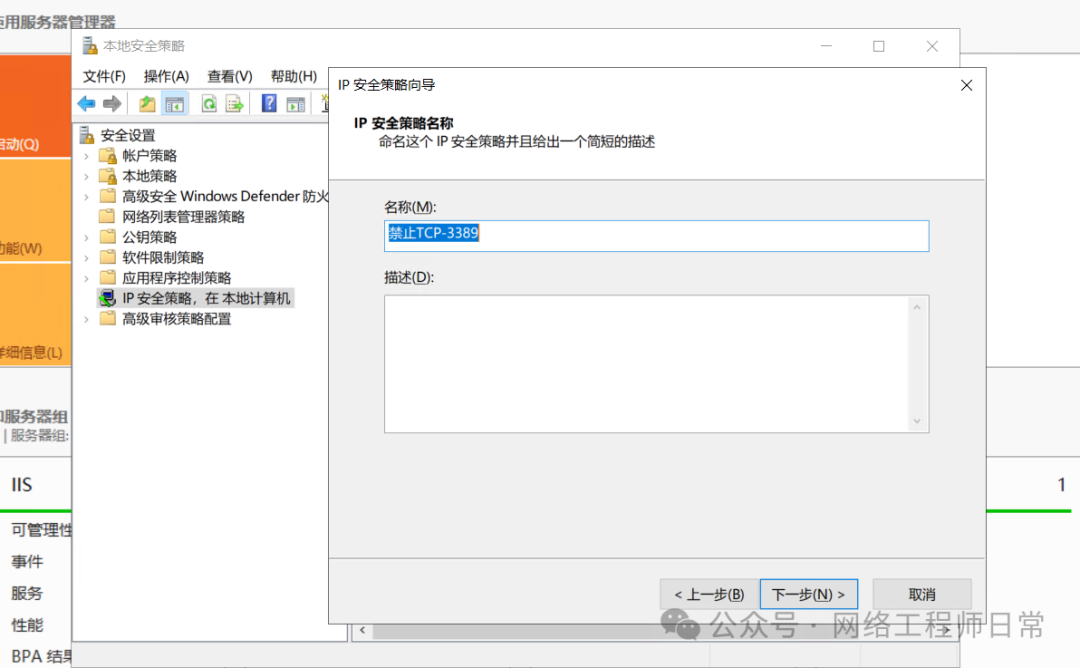Open the 操作(A) menu

[166, 76]
